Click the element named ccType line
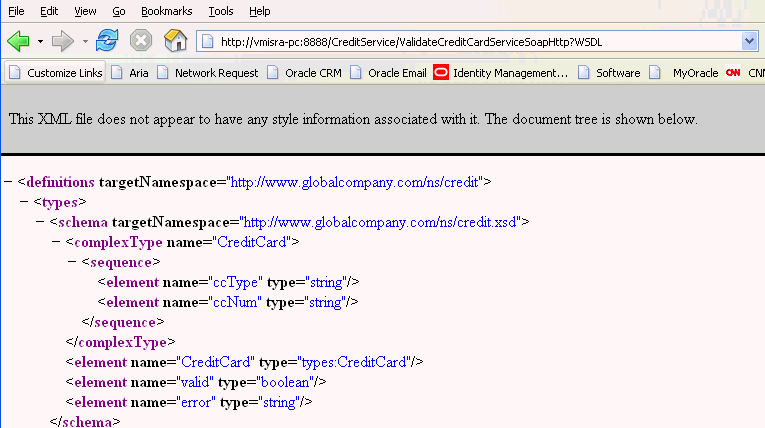The width and height of the screenshot is (765, 428). click(x=228, y=282)
